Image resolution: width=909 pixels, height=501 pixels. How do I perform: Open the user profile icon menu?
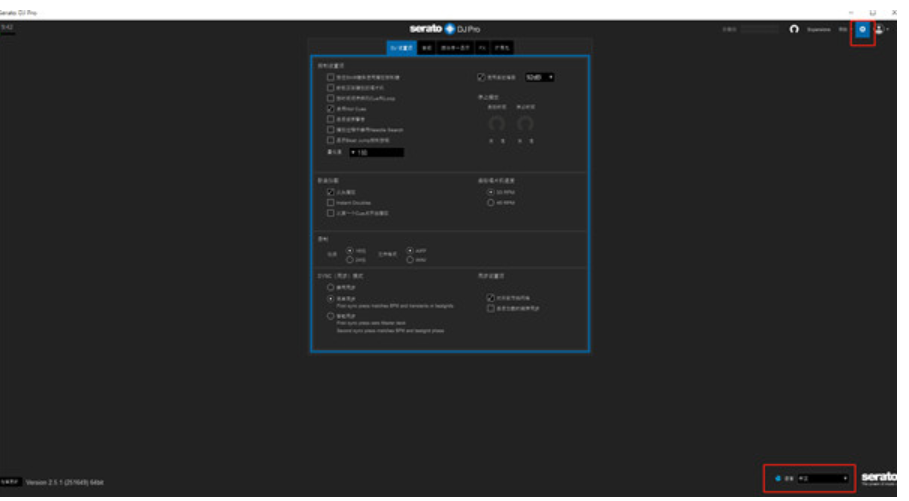(x=879, y=30)
